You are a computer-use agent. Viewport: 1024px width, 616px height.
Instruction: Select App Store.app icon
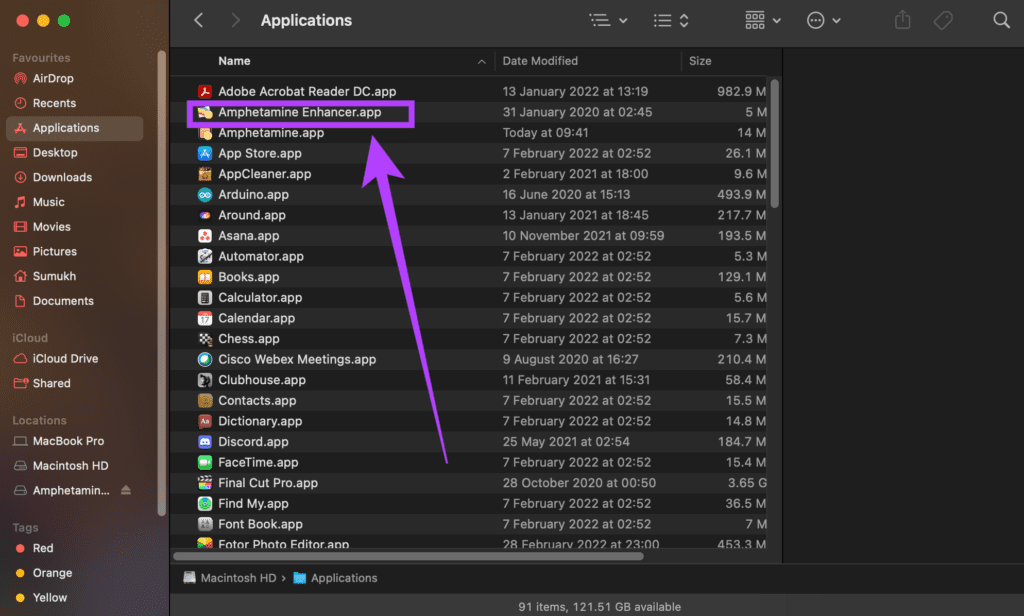pyautogui.click(x=205, y=154)
